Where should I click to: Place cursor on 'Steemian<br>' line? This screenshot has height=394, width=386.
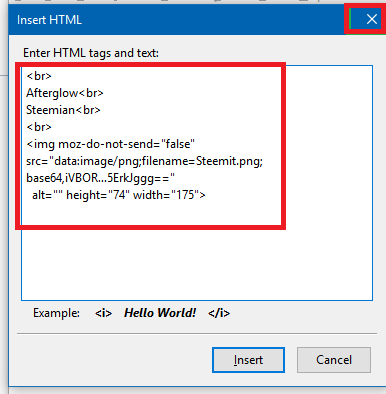pos(63,110)
